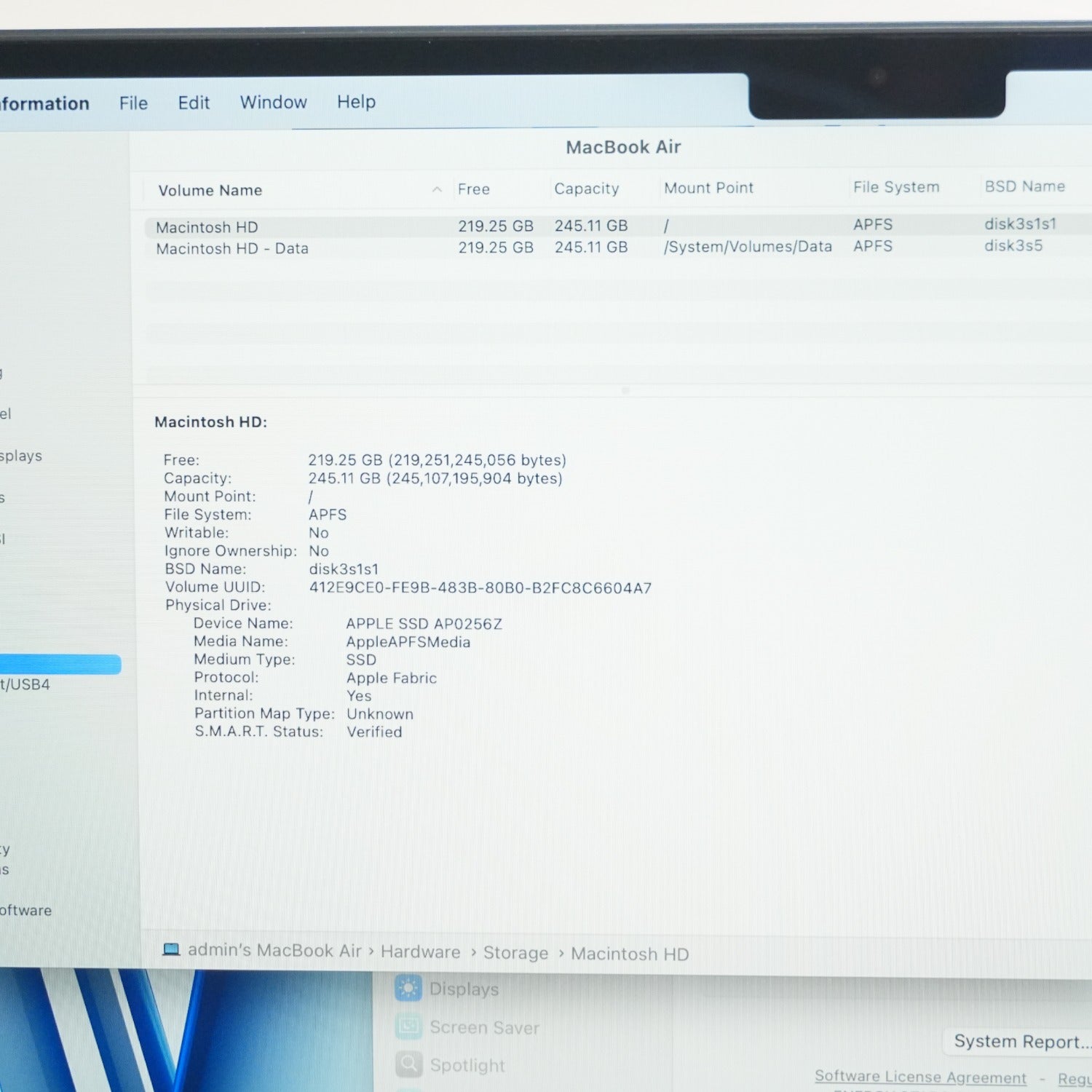The image size is (1092, 1092).
Task: Sort volumes by the Capacity column header
Action: (x=587, y=189)
